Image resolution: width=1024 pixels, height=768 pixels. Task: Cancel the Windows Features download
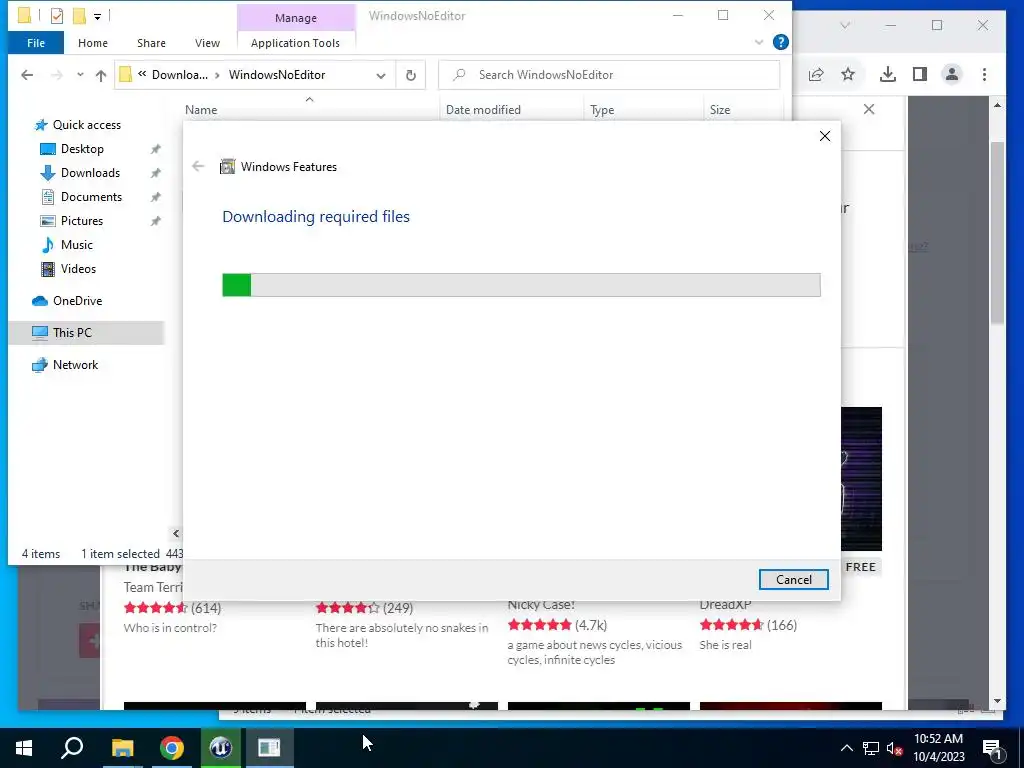coord(793,579)
